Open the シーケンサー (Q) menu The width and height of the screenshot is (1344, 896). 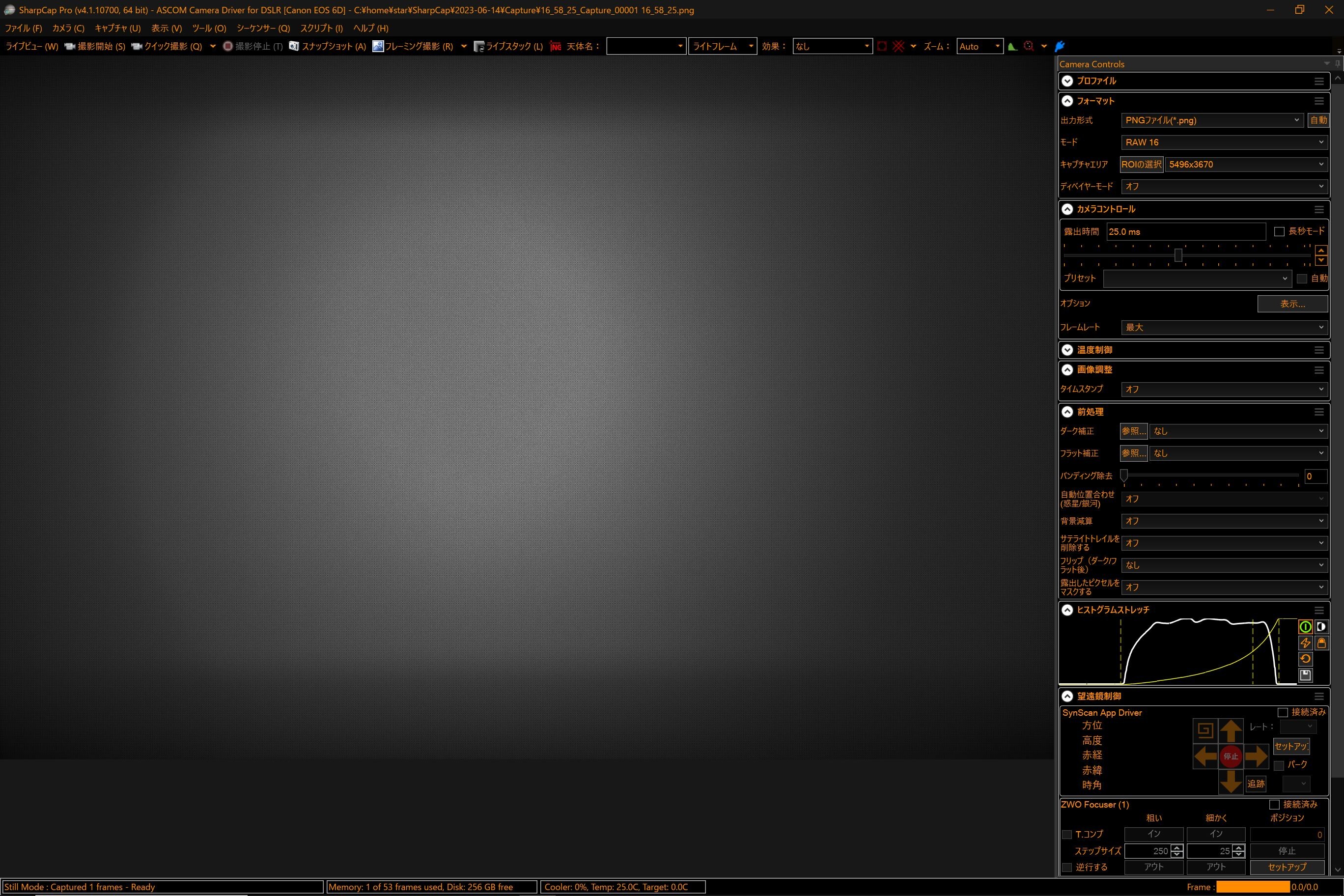pyautogui.click(x=263, y=28)
